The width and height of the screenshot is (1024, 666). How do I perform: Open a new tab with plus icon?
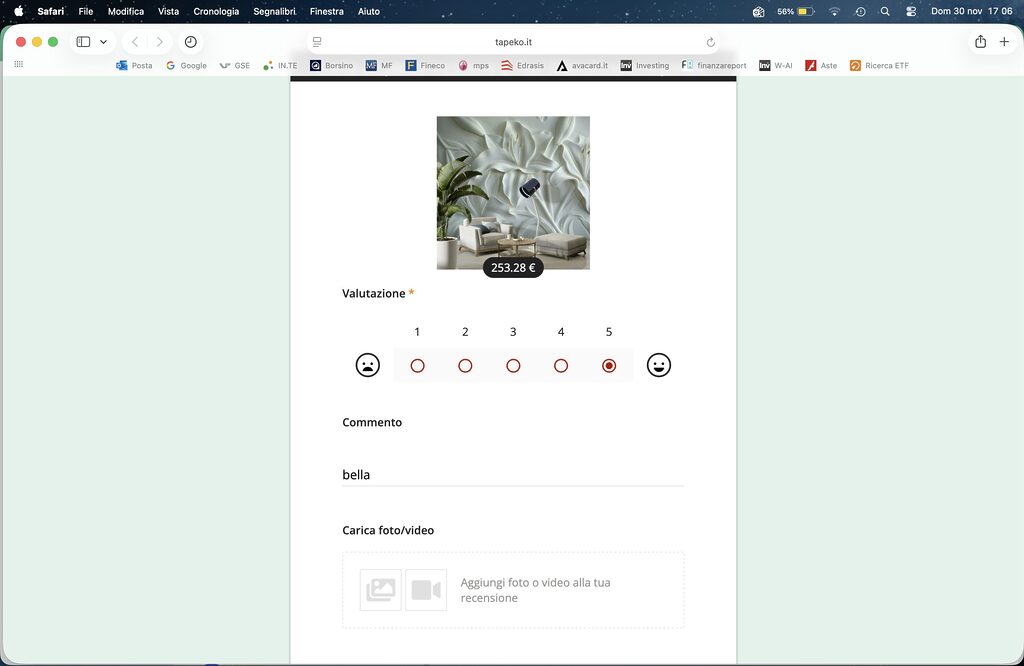click(1005, 42)
